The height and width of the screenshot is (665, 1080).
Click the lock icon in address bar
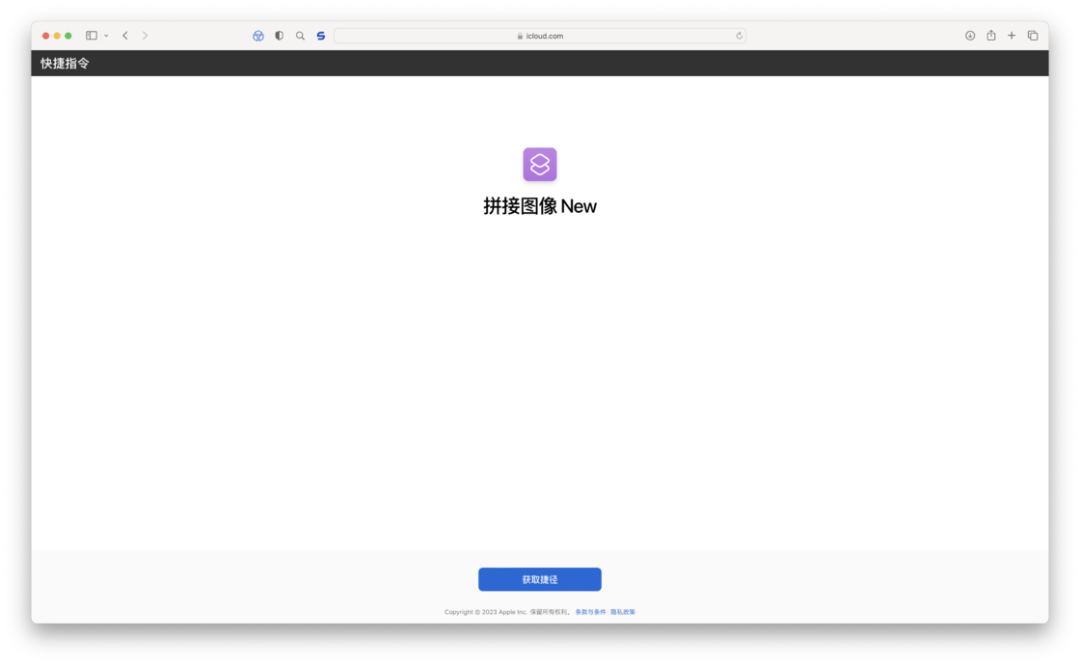[x=520, y=36]
